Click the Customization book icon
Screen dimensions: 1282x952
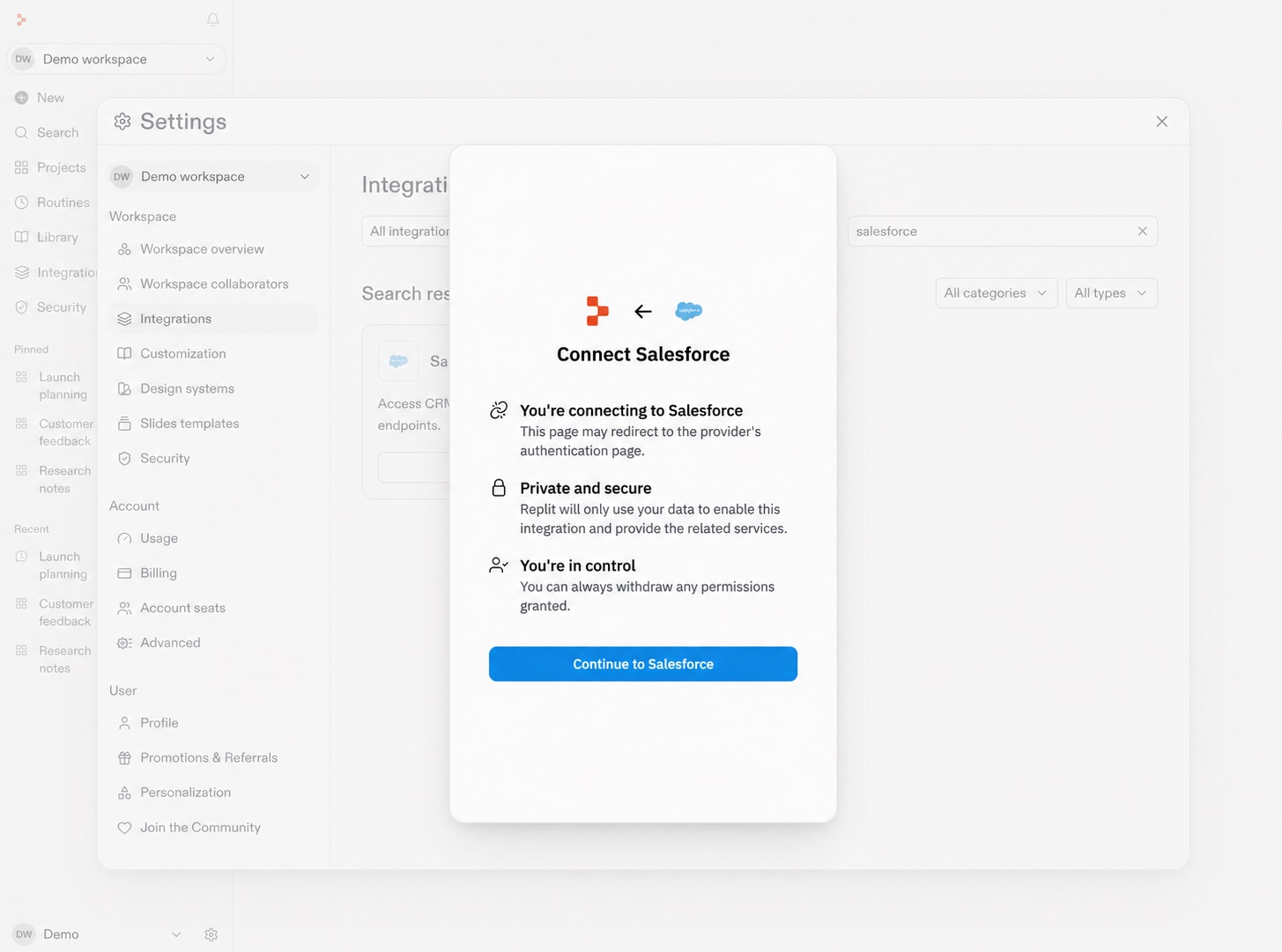pyautogui.click(x=124, y=353)
